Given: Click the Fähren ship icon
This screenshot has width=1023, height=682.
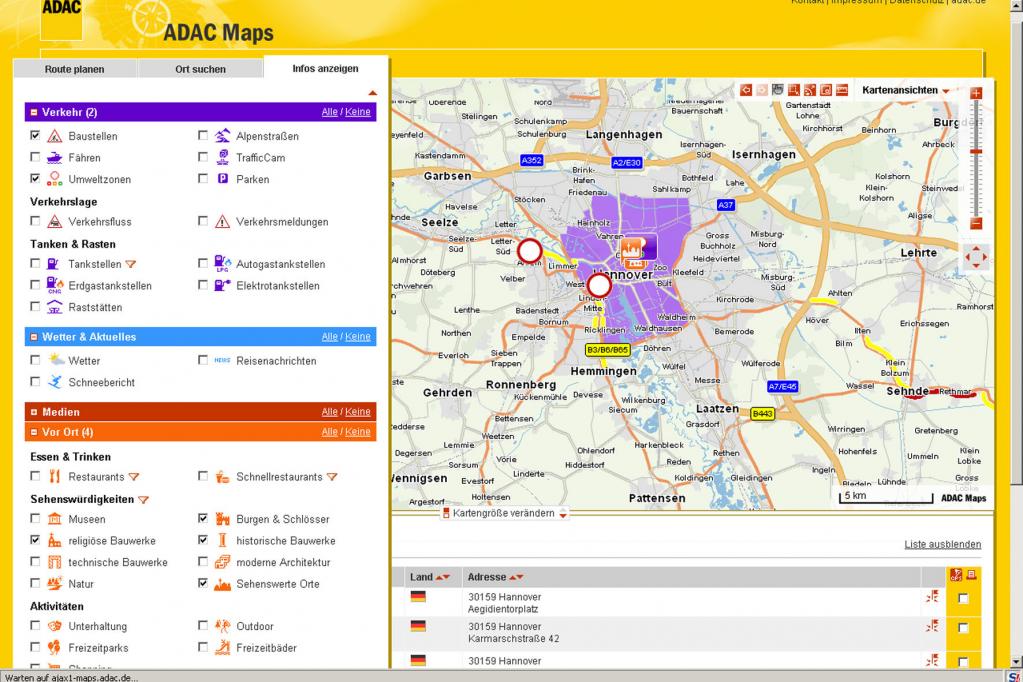Looking at the screenshot, I should (x=55, y=157).
